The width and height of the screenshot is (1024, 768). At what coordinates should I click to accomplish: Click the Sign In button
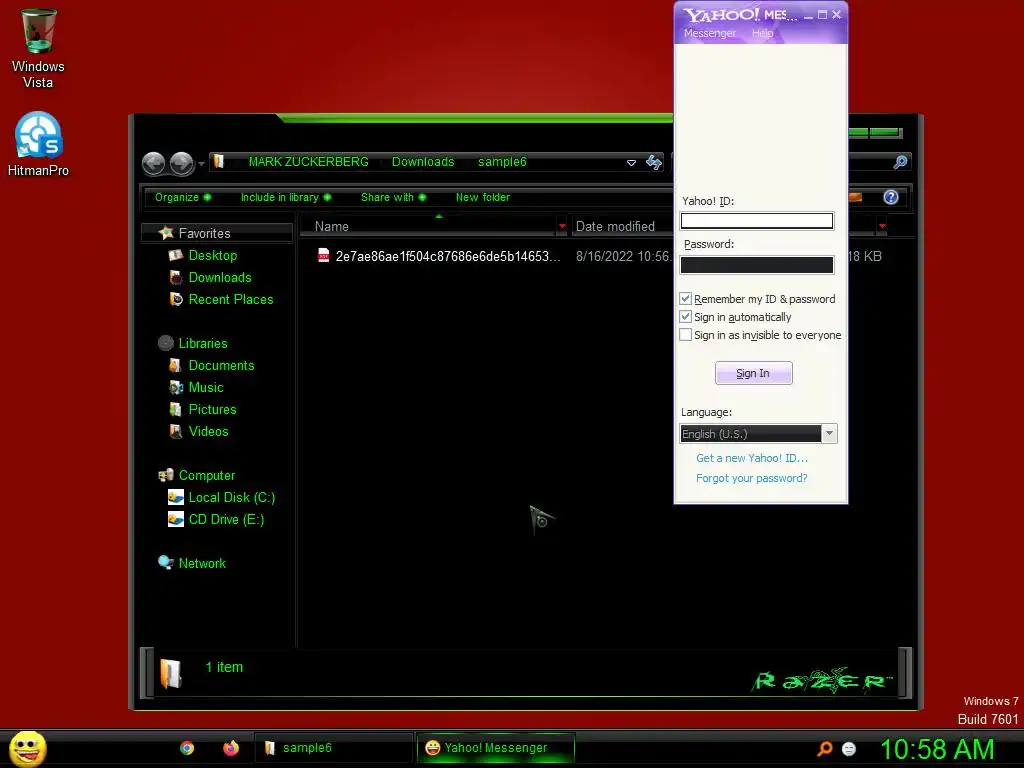(x=753, y=373)
